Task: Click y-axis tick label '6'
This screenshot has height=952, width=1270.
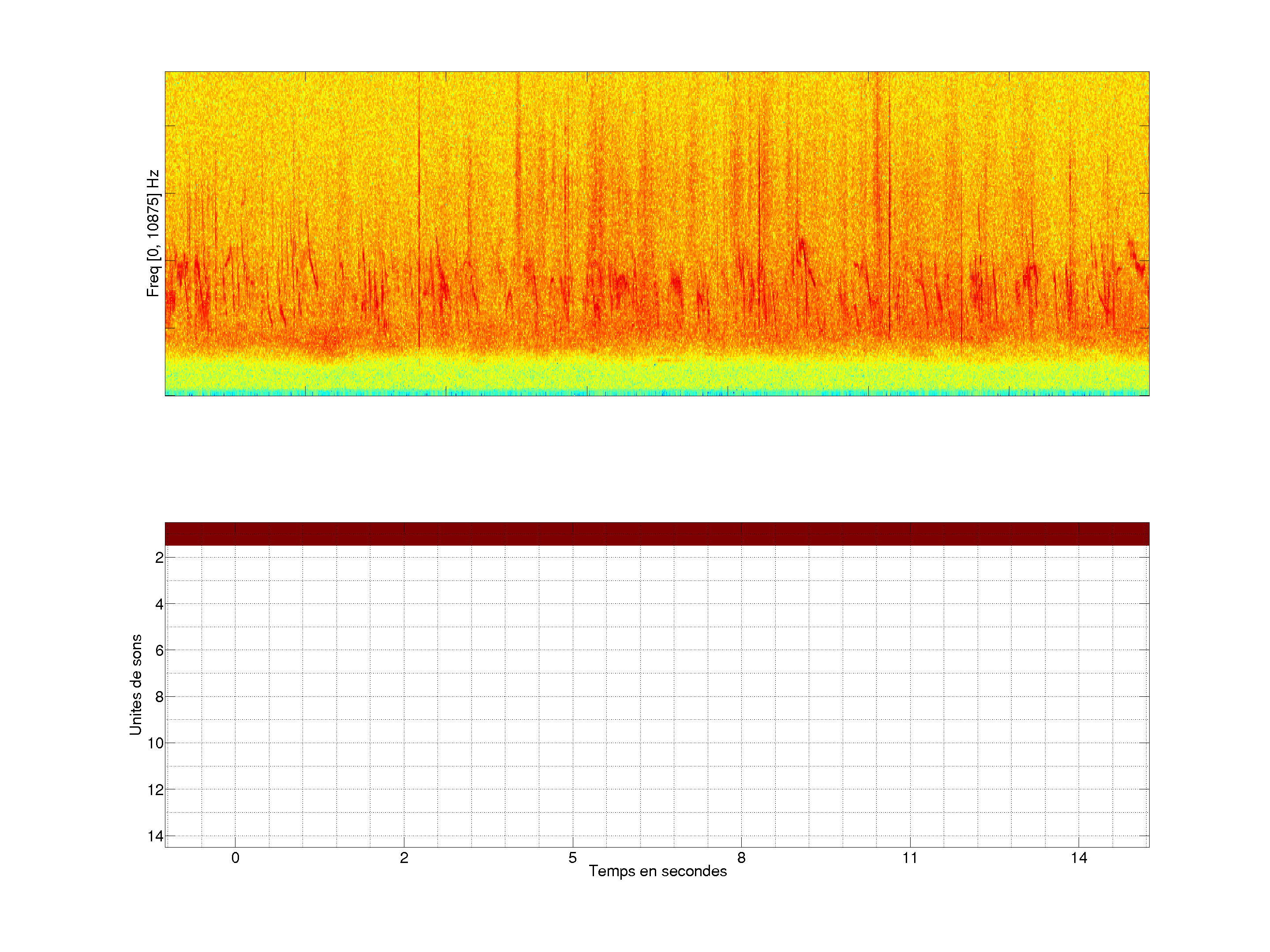Action: [x=159, y=651]
